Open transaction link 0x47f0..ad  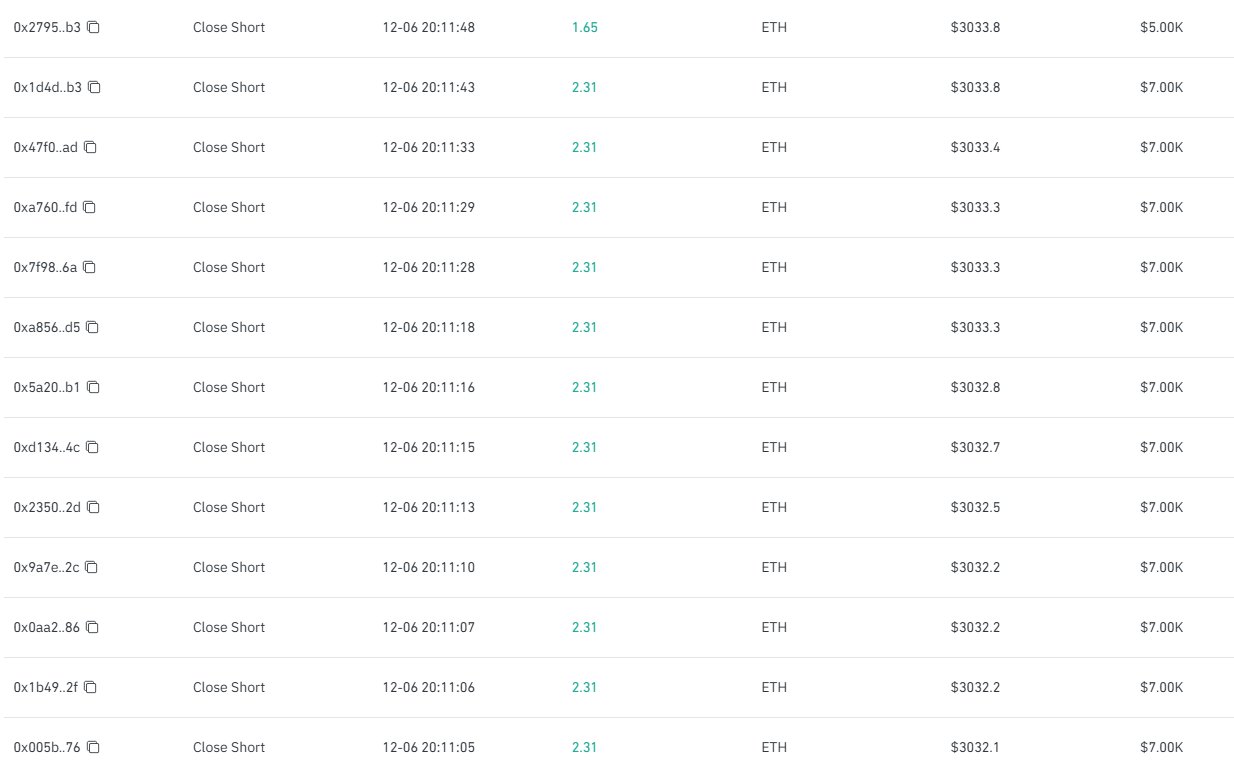pyautogui.click(x=45, y=147)
